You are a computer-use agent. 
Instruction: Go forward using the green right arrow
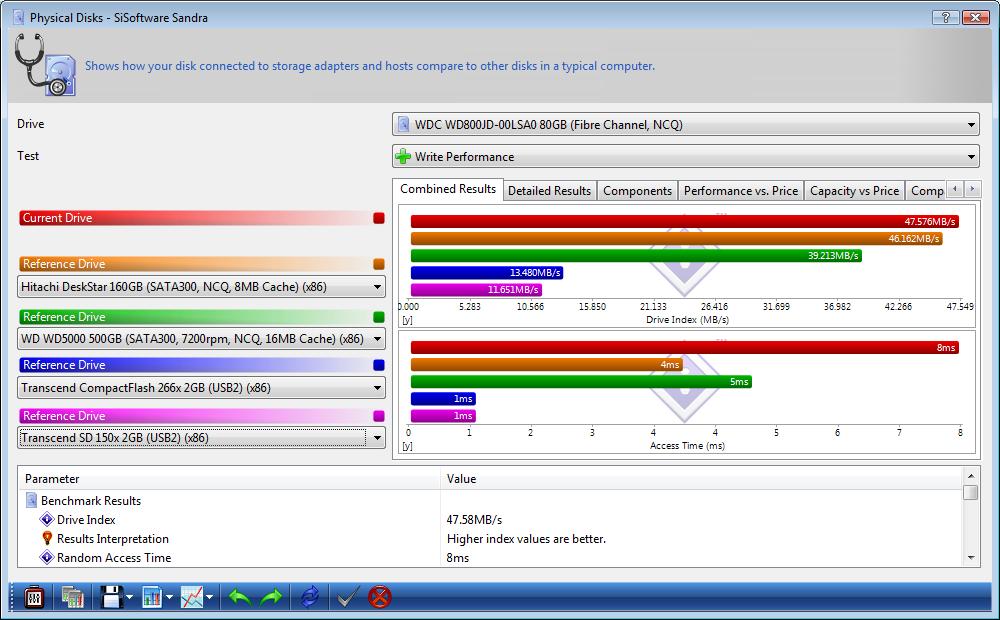click(271, 598)
